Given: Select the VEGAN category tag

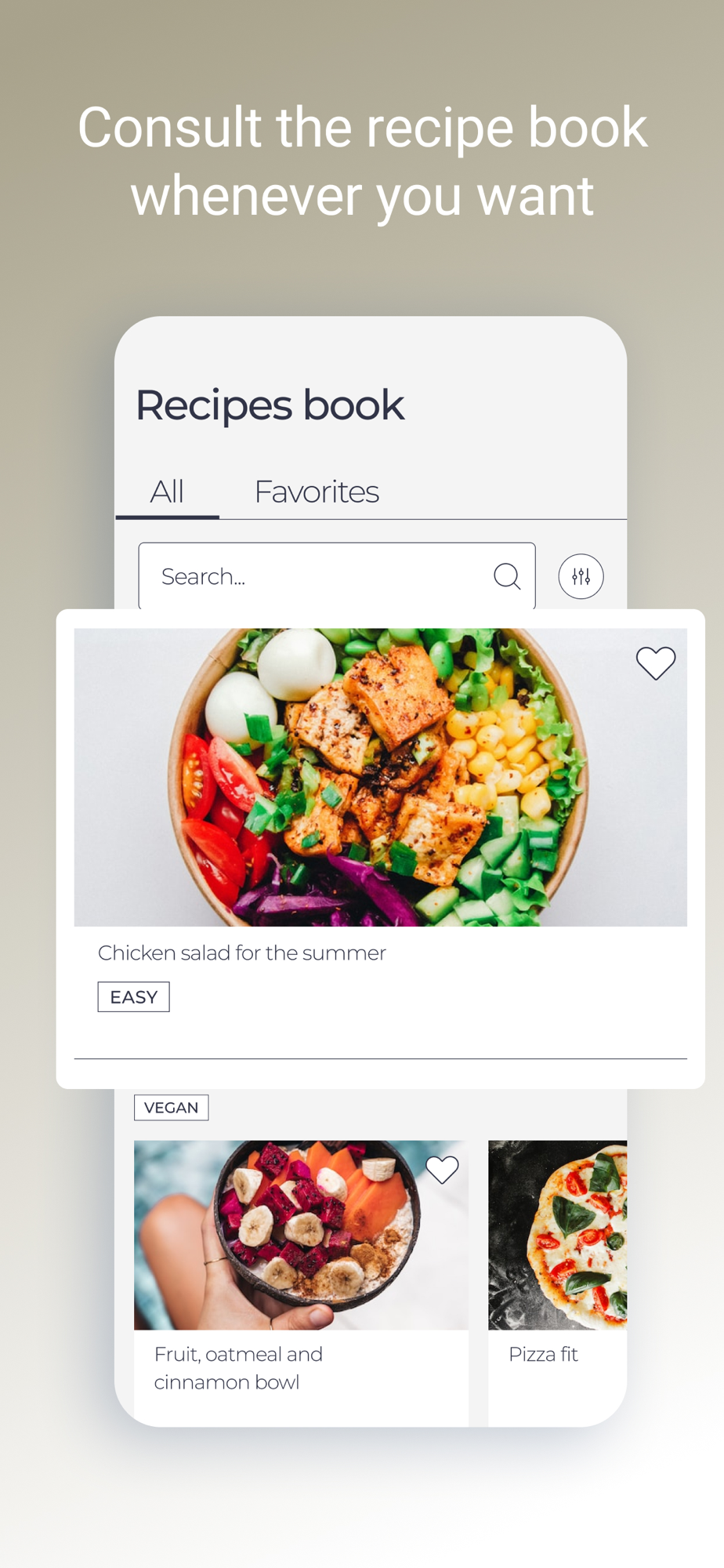Looking at the screenshot, I should 171,1107.
